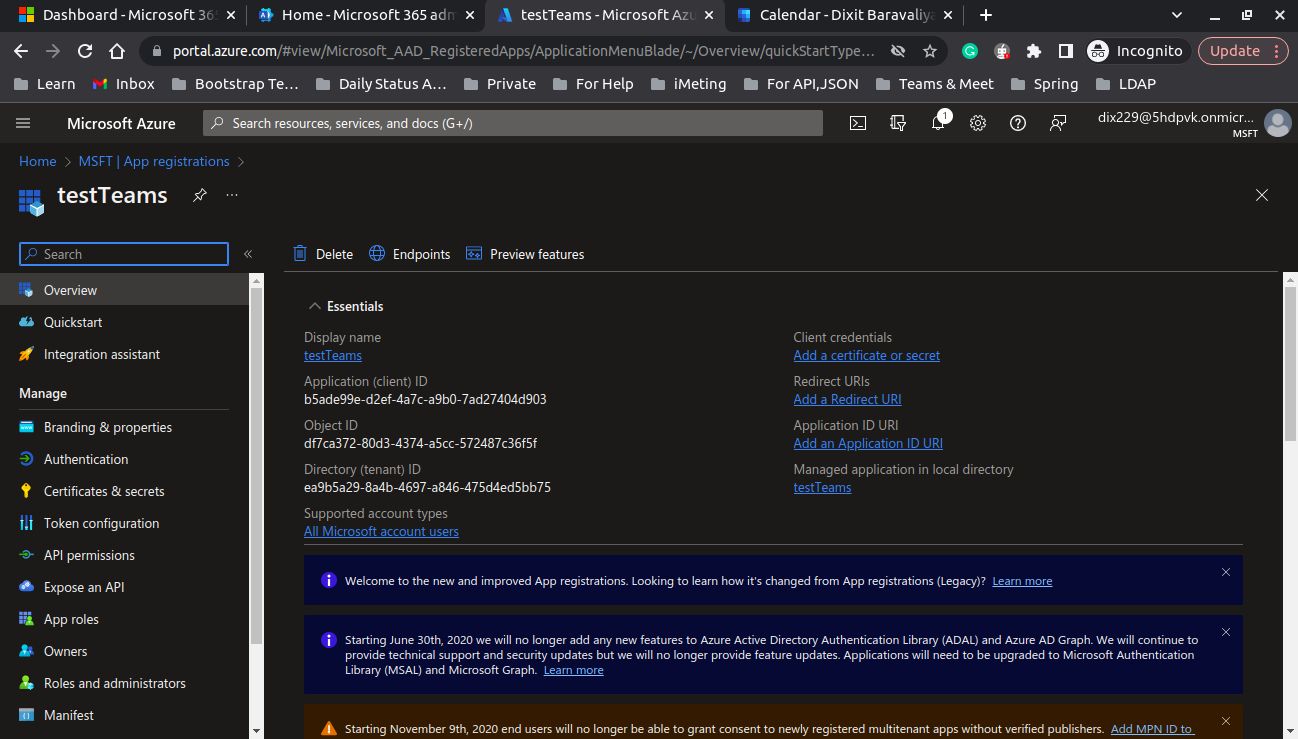Switch to the Calendar browser tab
Viewport: 1298px width, 739px height.
(844, 15)
